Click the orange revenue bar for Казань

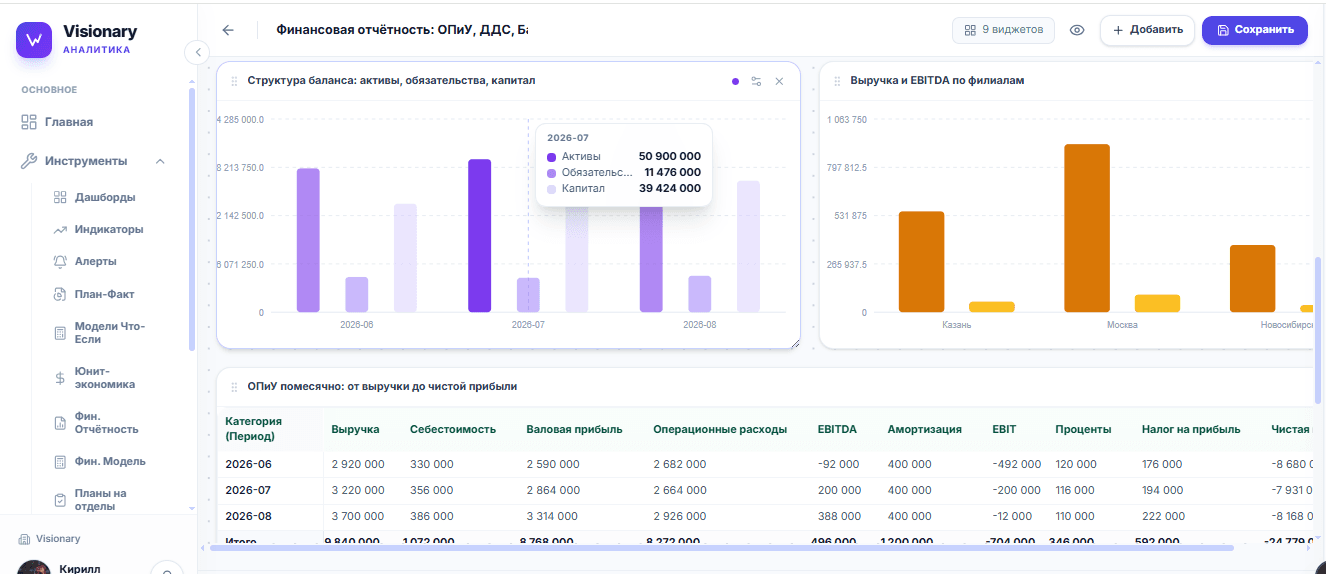(x=921, y=262)
